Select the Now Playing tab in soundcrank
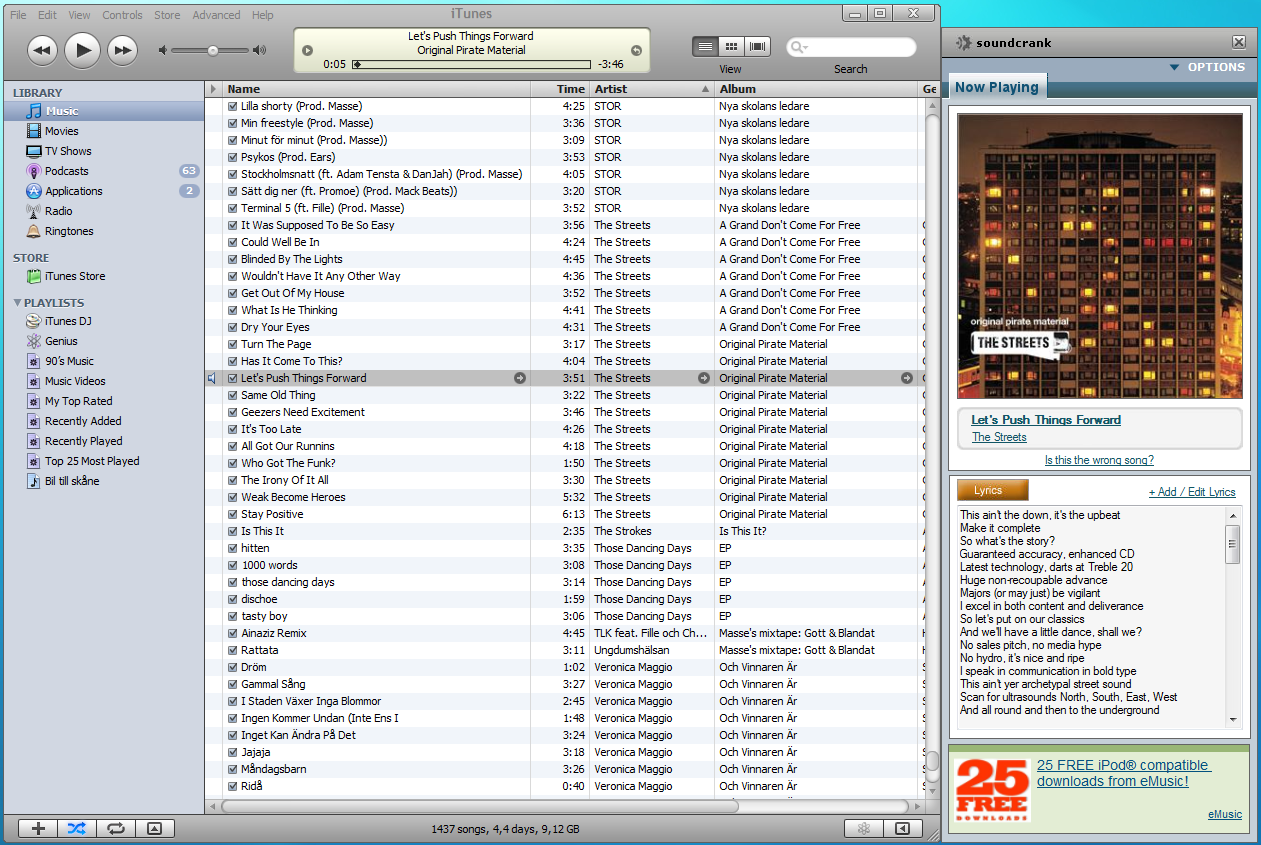This screenshot has height=845, width=1261. coord(997,87)
